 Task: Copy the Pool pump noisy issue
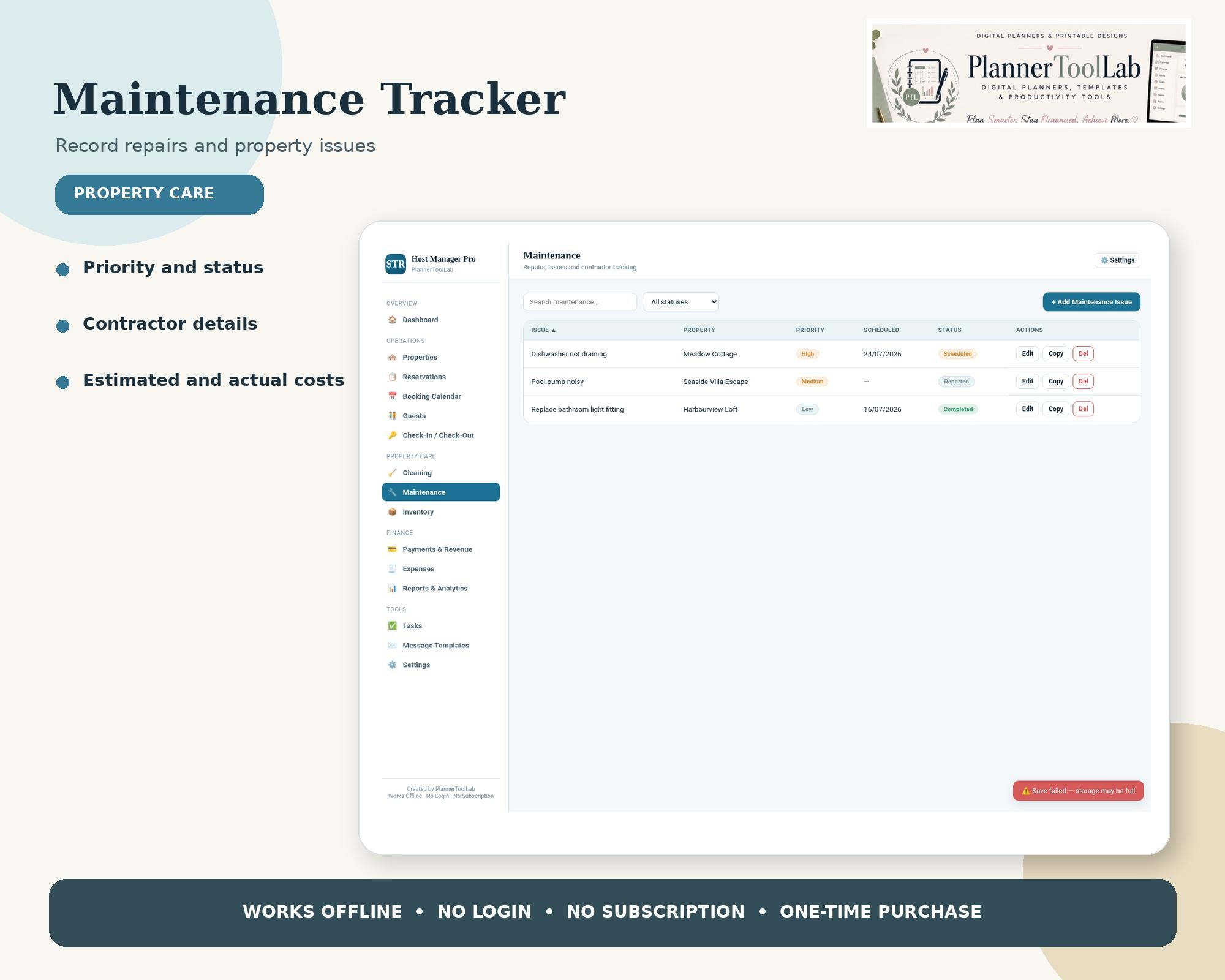pos(1056,382)
